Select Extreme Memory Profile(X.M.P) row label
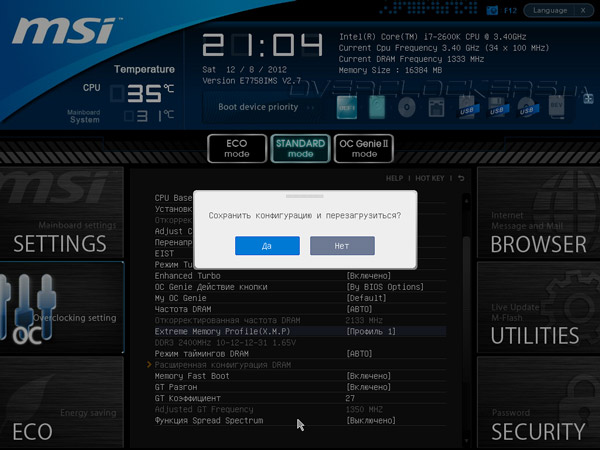 tap(222, 331)
